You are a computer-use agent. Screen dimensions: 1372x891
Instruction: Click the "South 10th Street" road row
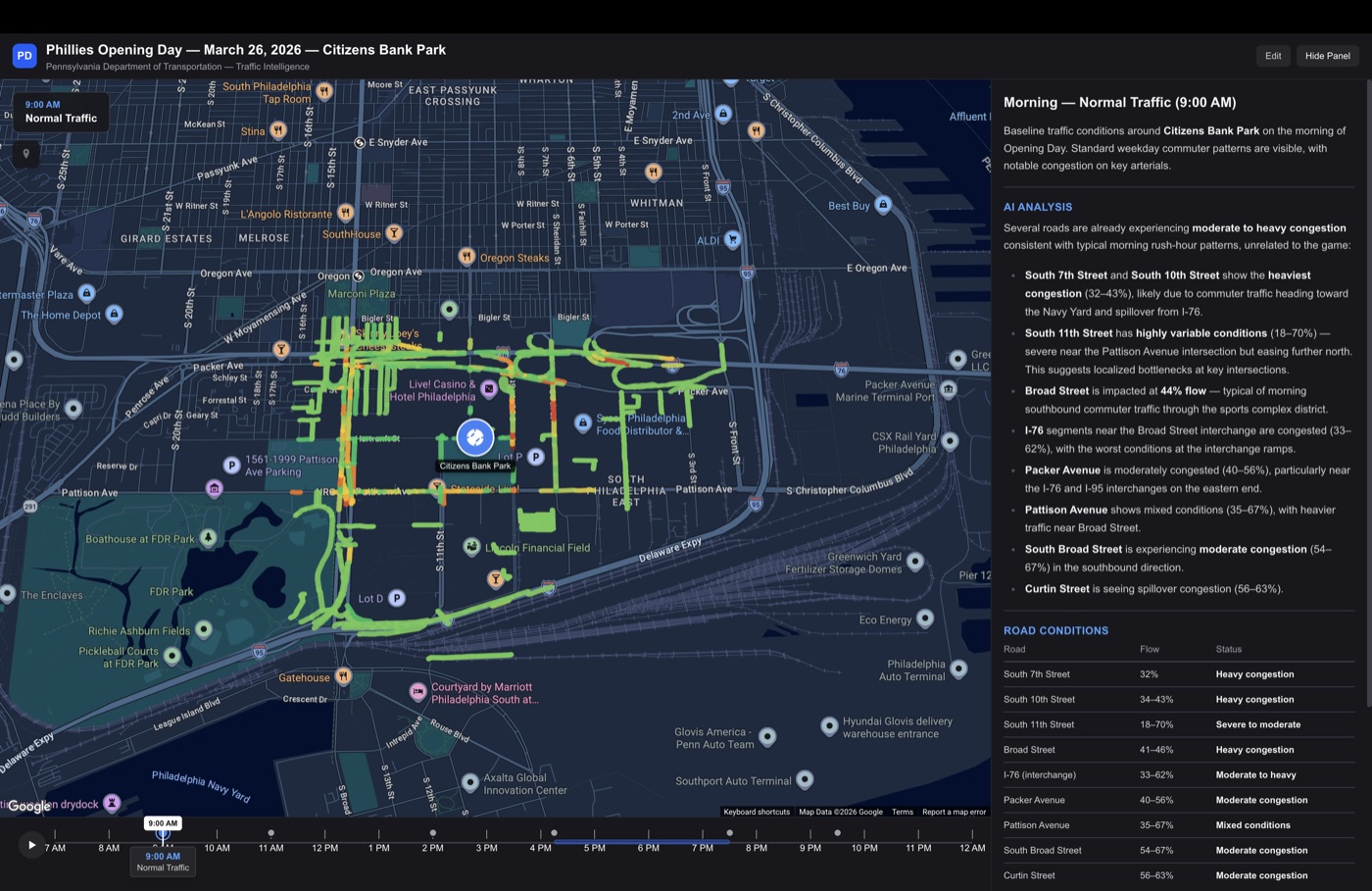[x=1179, y=700]
